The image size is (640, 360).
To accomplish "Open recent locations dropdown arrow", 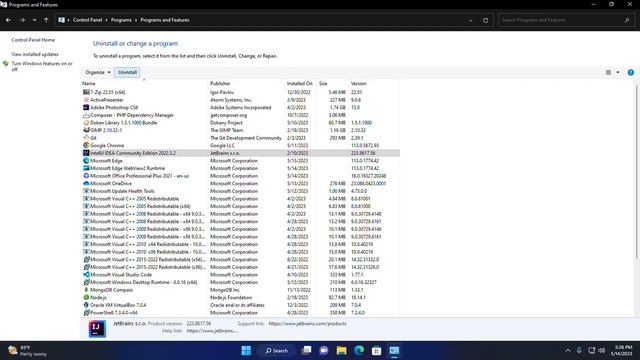I will 34,20.
